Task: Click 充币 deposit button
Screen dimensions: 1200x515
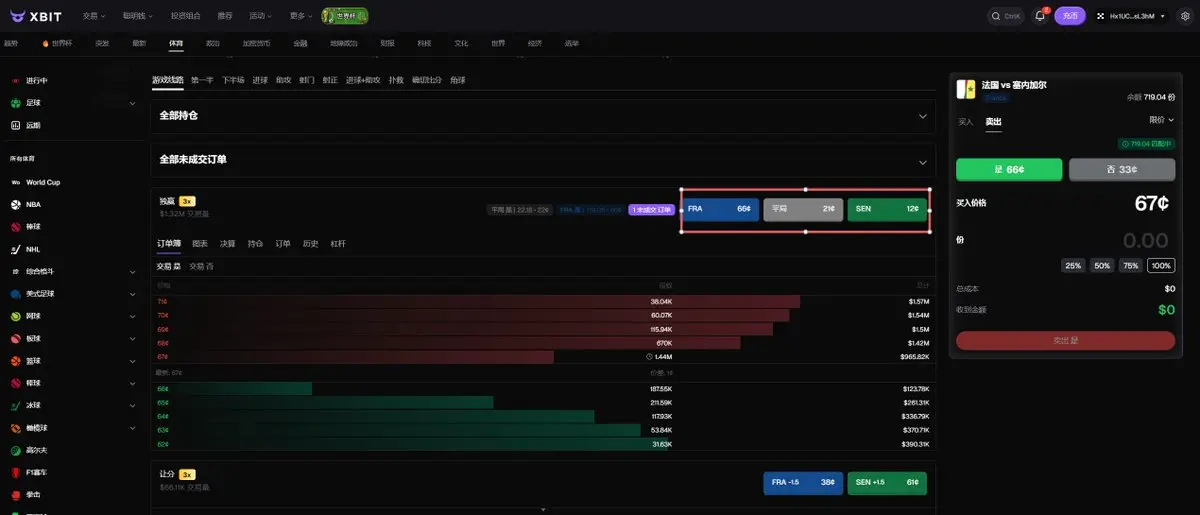Action: [1070, 16]
